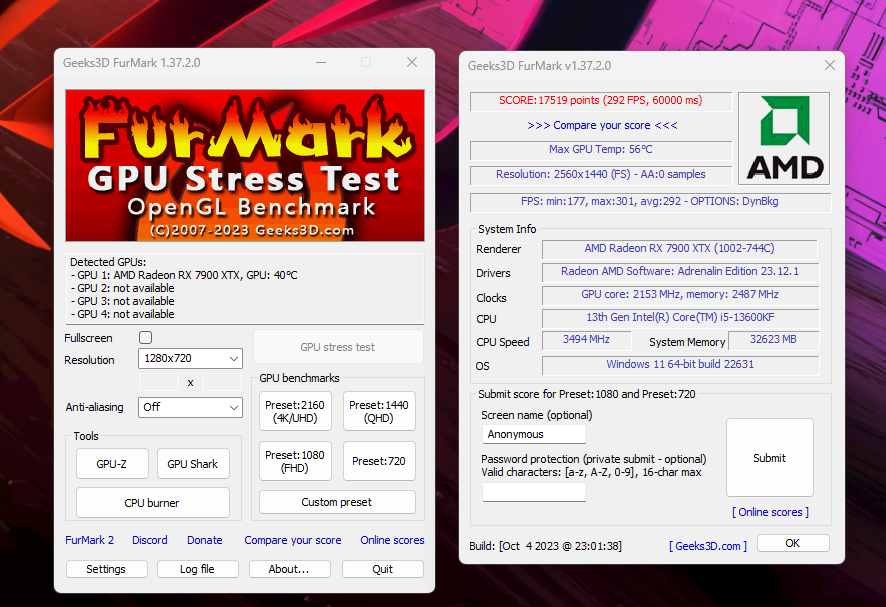Viewport: 886px width, 607px height.
Task: Open the Log file
Action: (x=197, y=569)
